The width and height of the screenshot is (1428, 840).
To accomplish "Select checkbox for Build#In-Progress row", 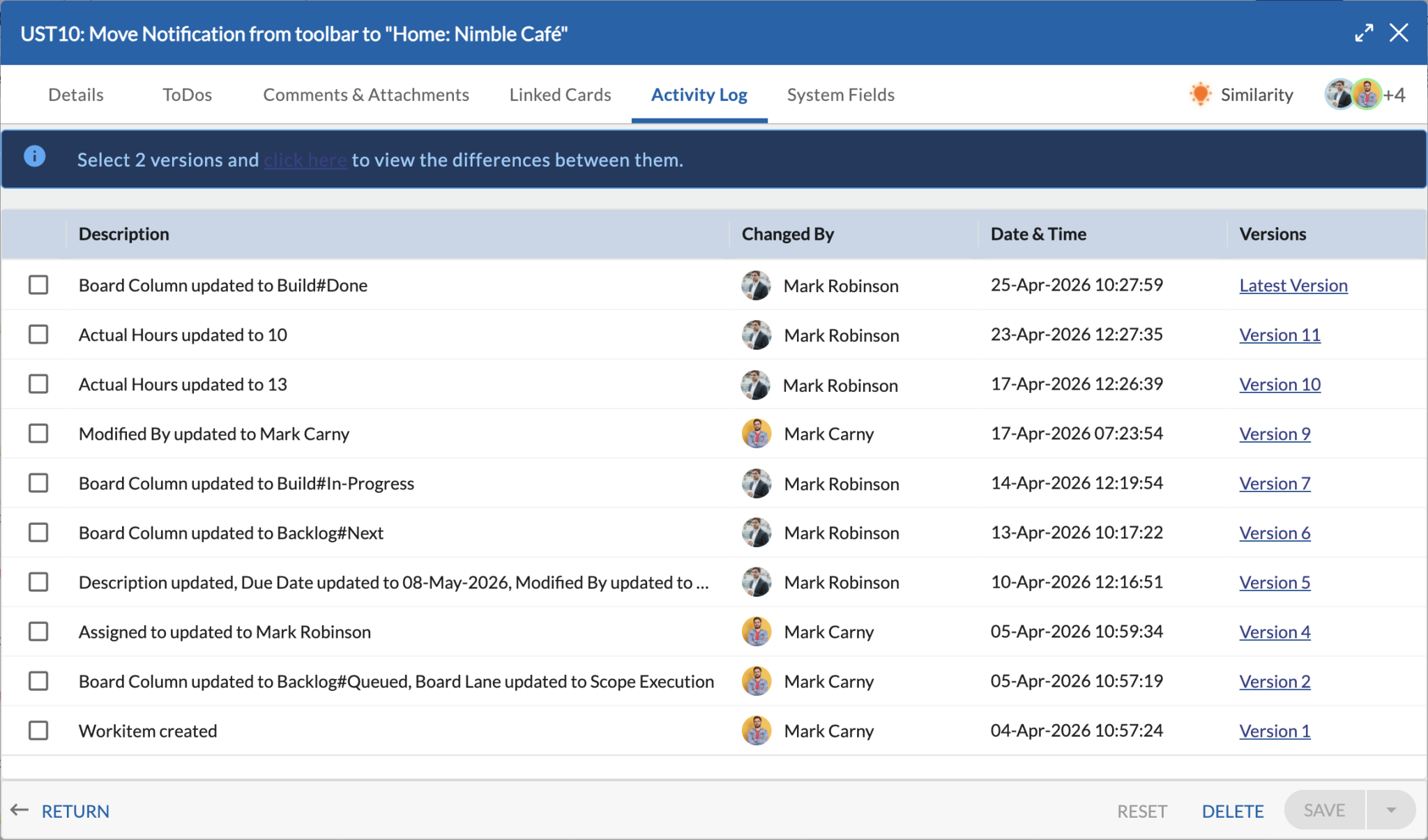I will click(38, 482).
